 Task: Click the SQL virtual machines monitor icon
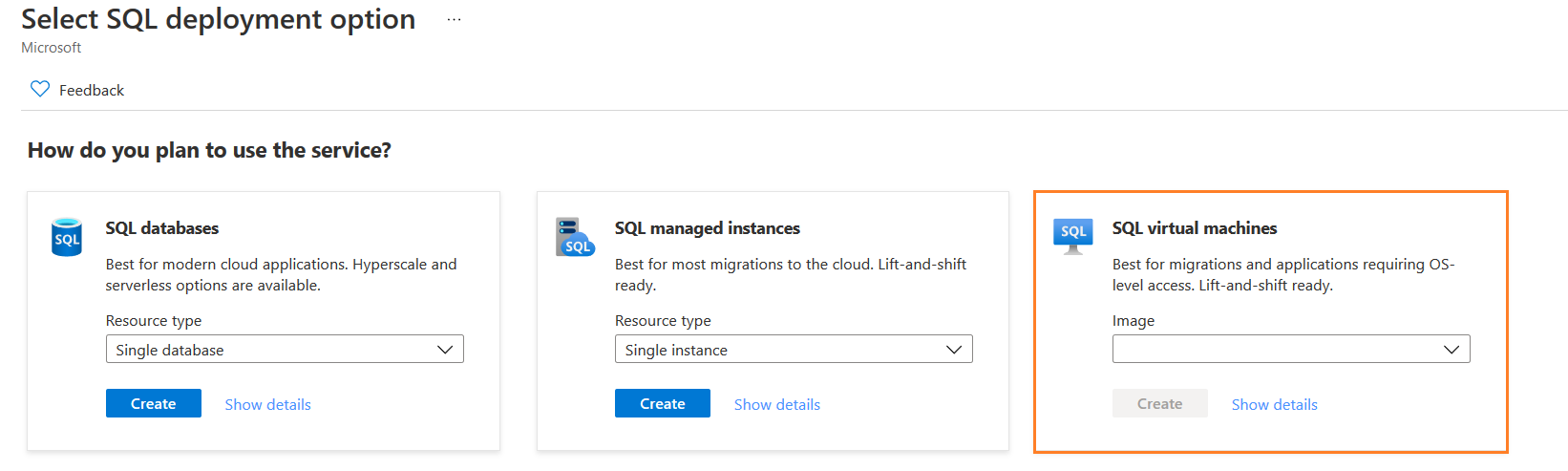1072,235
